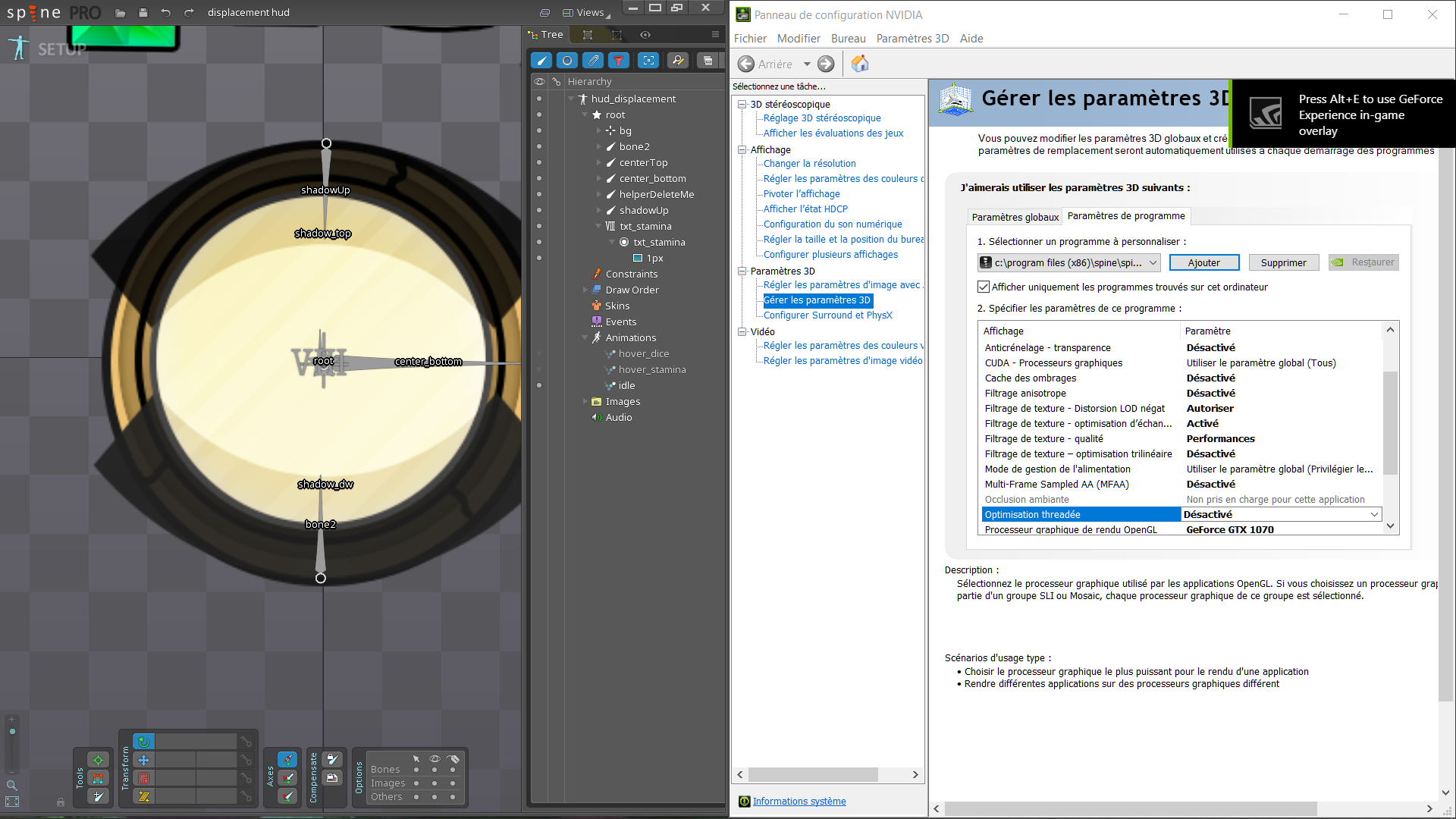Redo the action in Spine
The image size is (1456, 819).
point(189,13)
